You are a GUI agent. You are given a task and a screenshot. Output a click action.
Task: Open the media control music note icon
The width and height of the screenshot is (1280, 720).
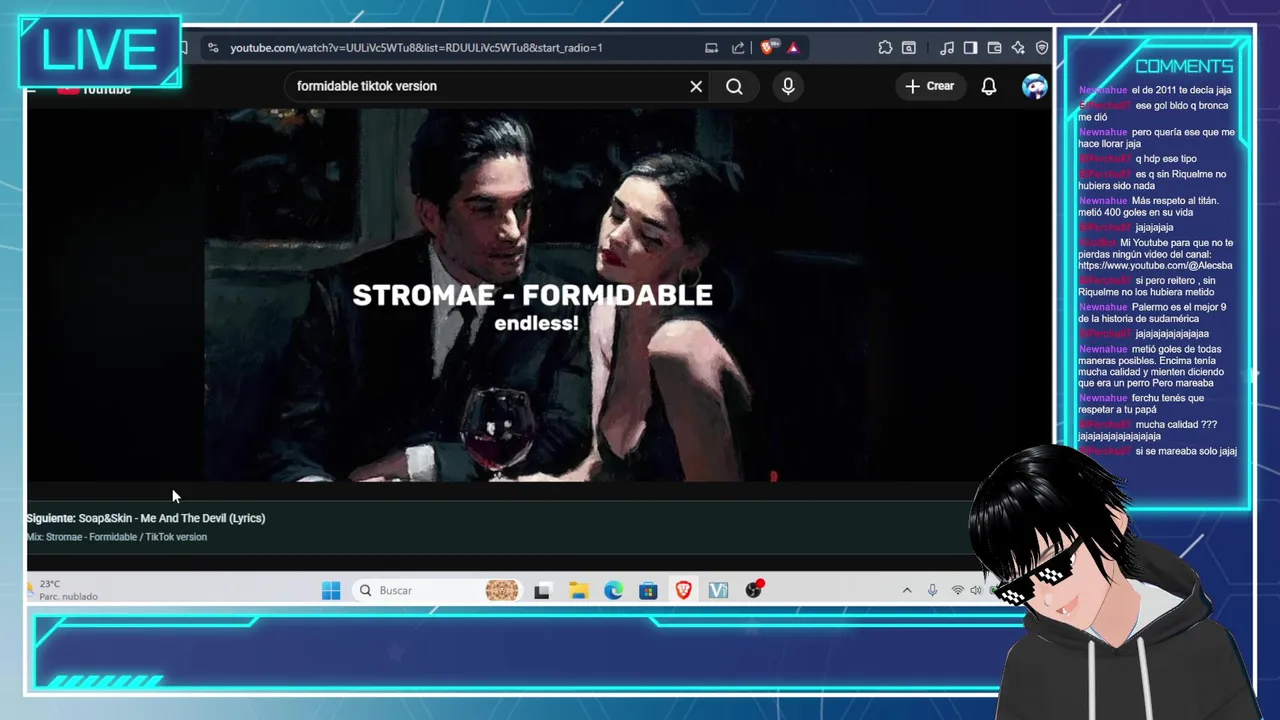point(946,47)
